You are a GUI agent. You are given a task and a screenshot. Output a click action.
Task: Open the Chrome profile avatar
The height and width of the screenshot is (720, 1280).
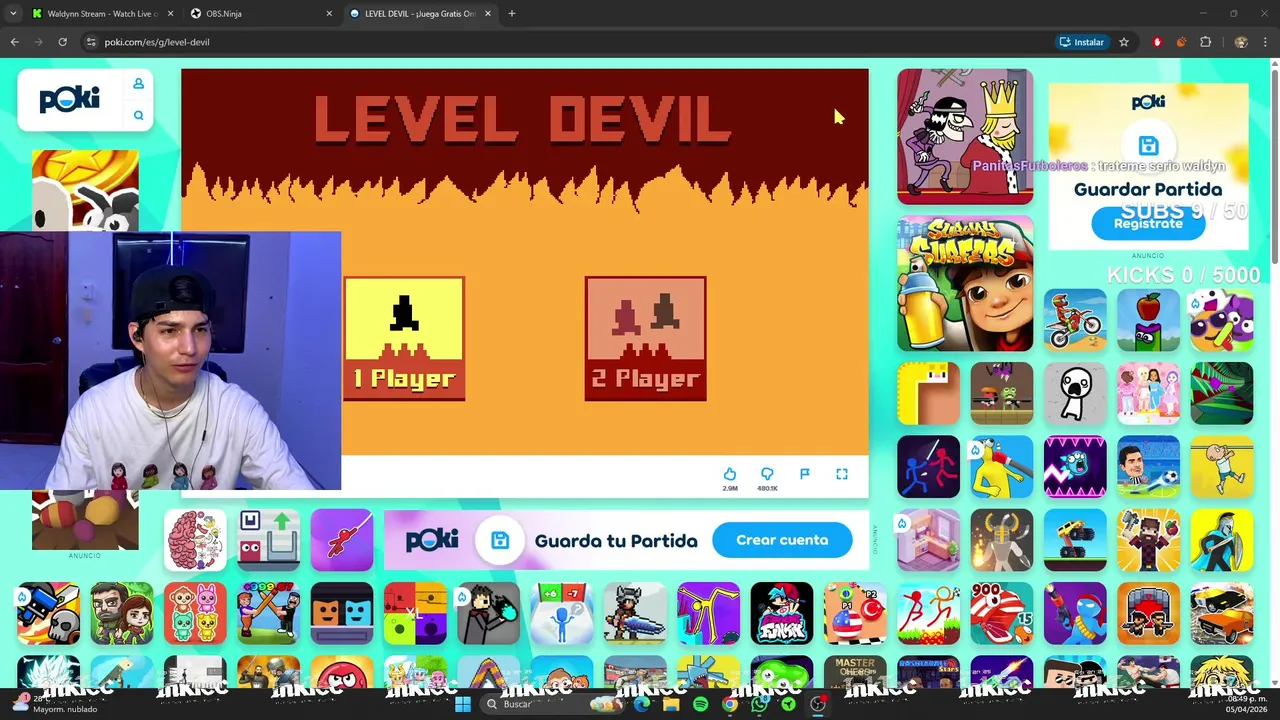click(x=1241, y=42)
